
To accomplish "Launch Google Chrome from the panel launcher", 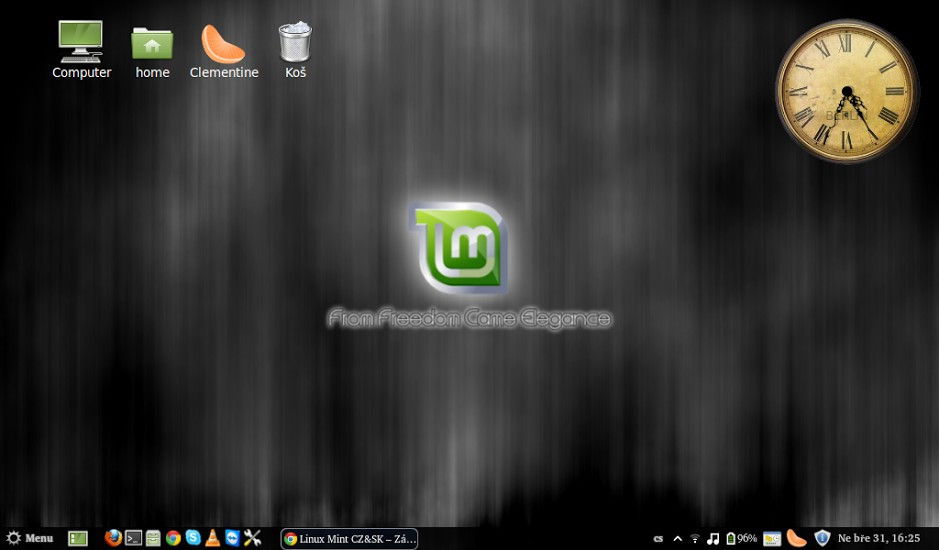I will pyautogui.click(x=173, y=538).
